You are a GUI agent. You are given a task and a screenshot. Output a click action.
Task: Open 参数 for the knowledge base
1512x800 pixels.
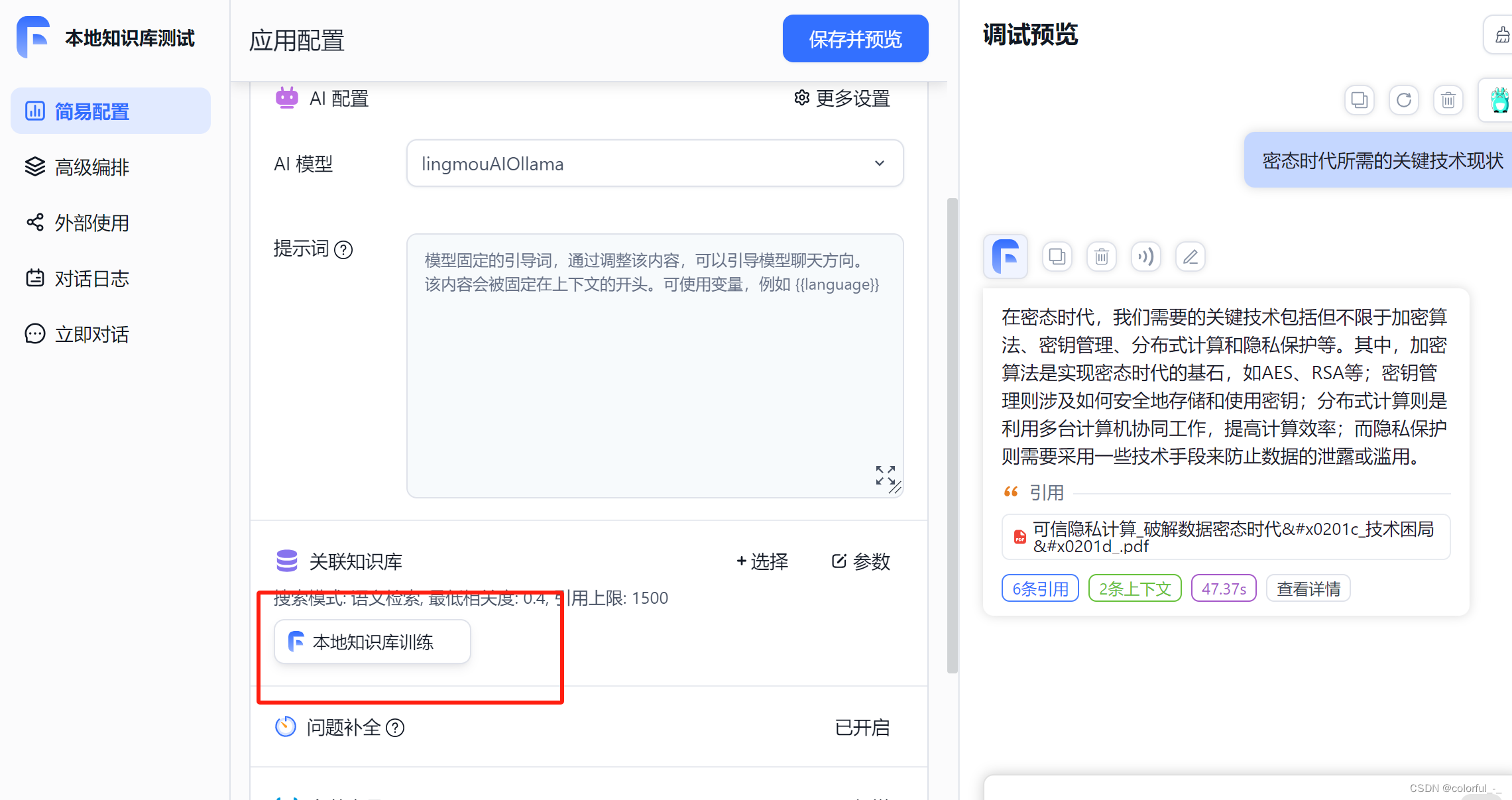861,561
